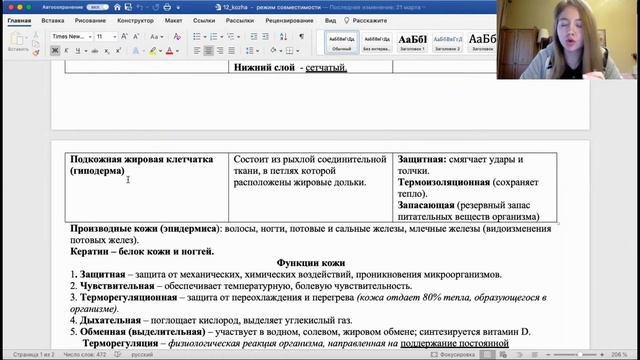
Task: Copy the selection with the copy icon
Action: tap(36, 44)
